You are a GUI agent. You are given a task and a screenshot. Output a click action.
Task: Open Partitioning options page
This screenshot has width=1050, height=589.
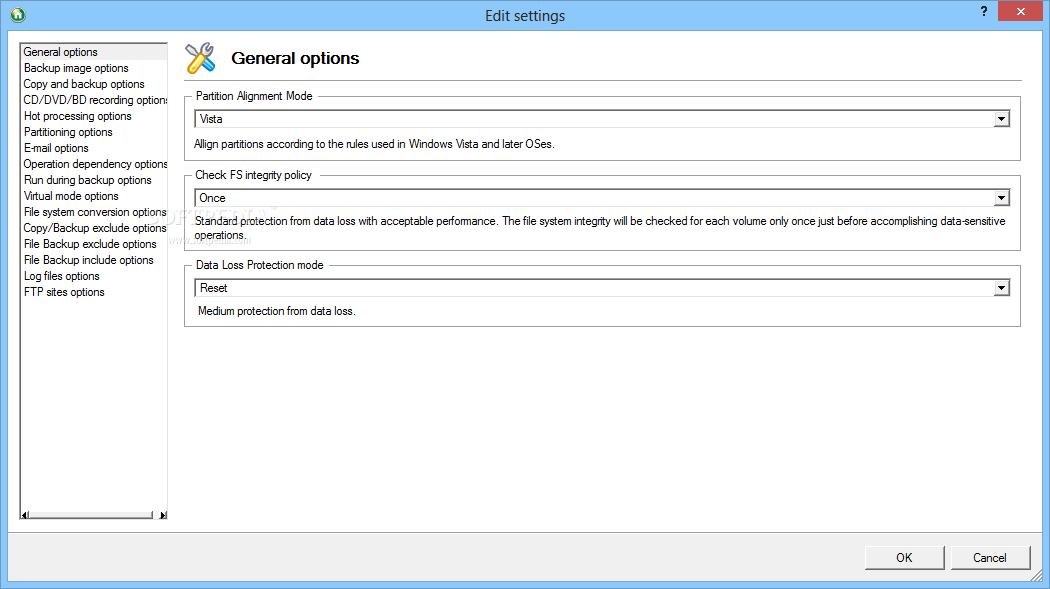click(x=68, y=133)
